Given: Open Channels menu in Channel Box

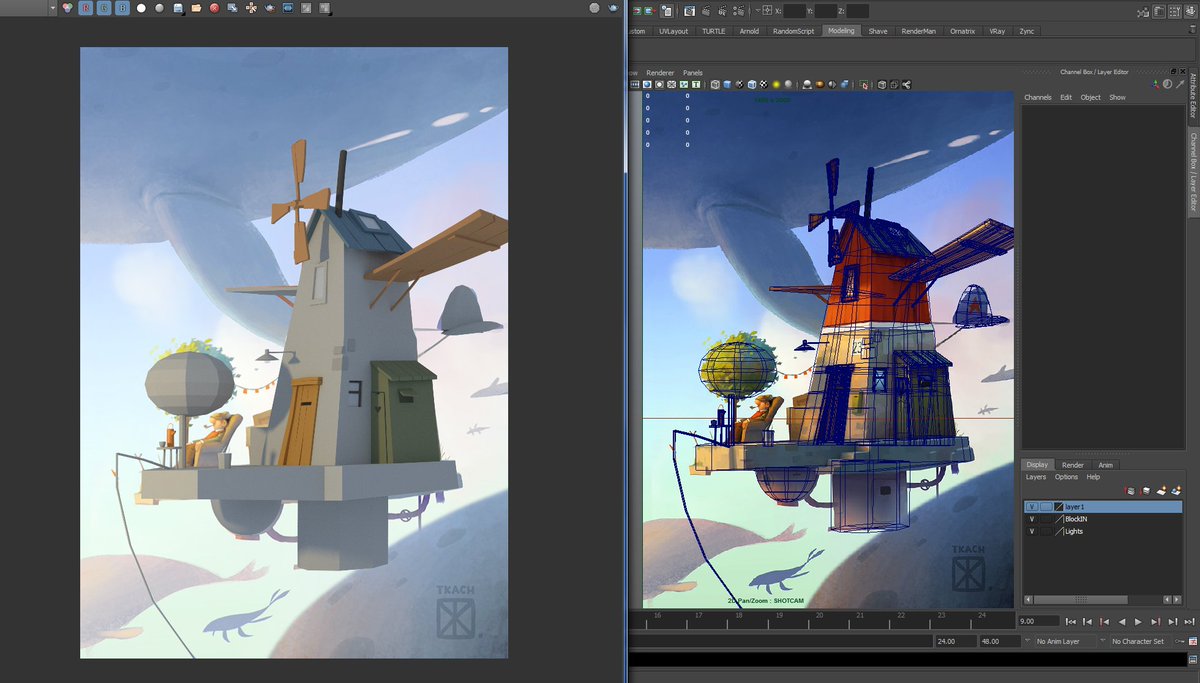Looking at the screenshot, I should pos(1038,97).
